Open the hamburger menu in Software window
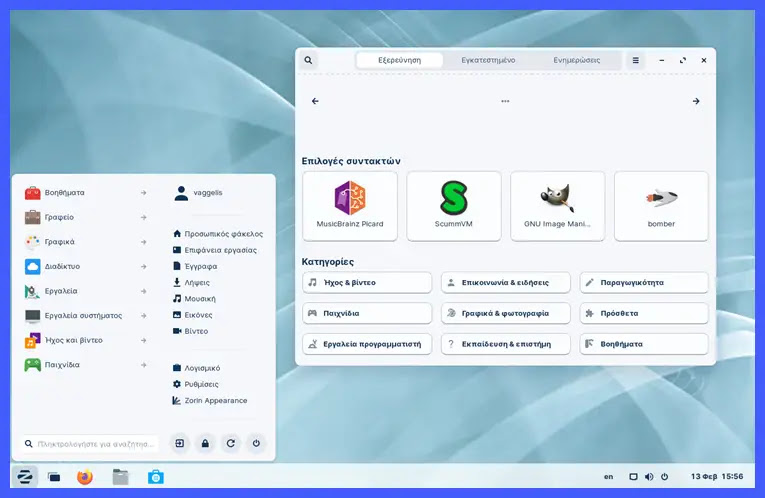Viewport: 765px width, 498px height. [635, 60]
